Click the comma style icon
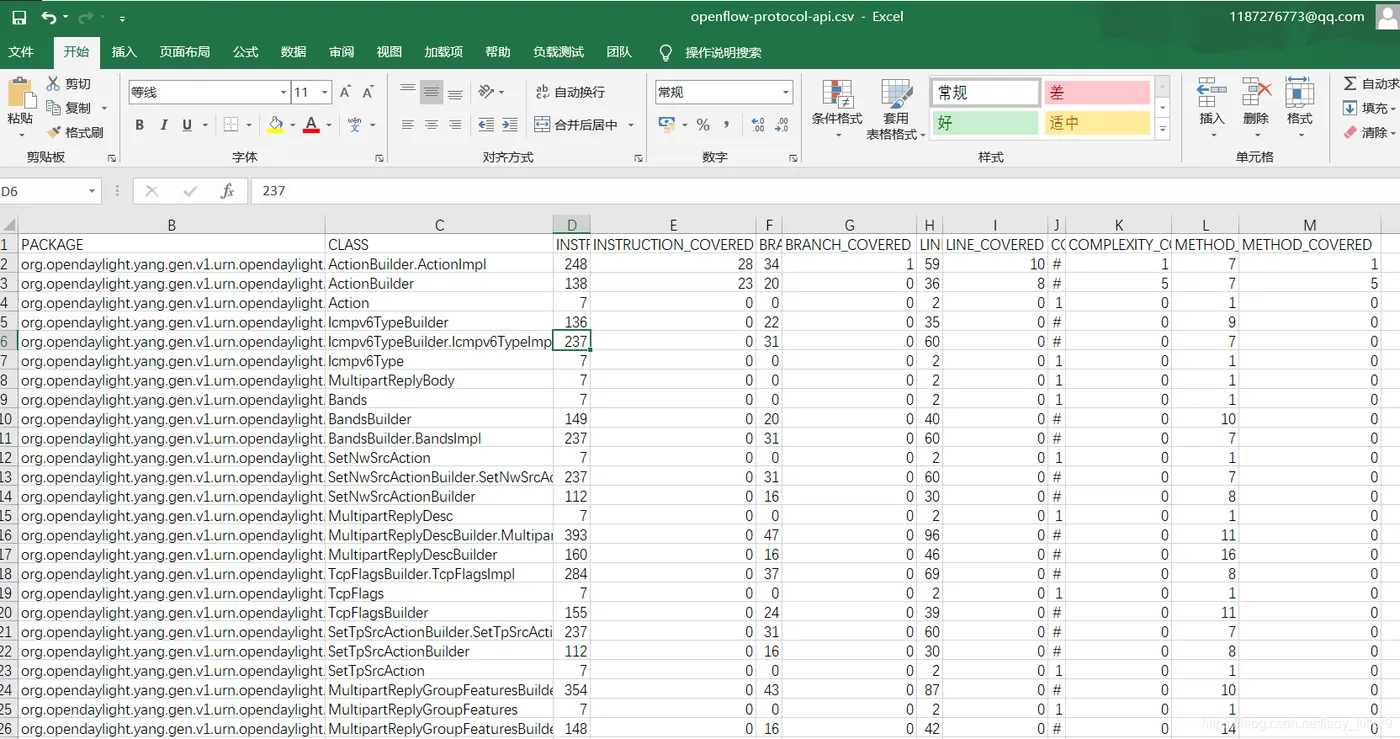 [727, 125]
